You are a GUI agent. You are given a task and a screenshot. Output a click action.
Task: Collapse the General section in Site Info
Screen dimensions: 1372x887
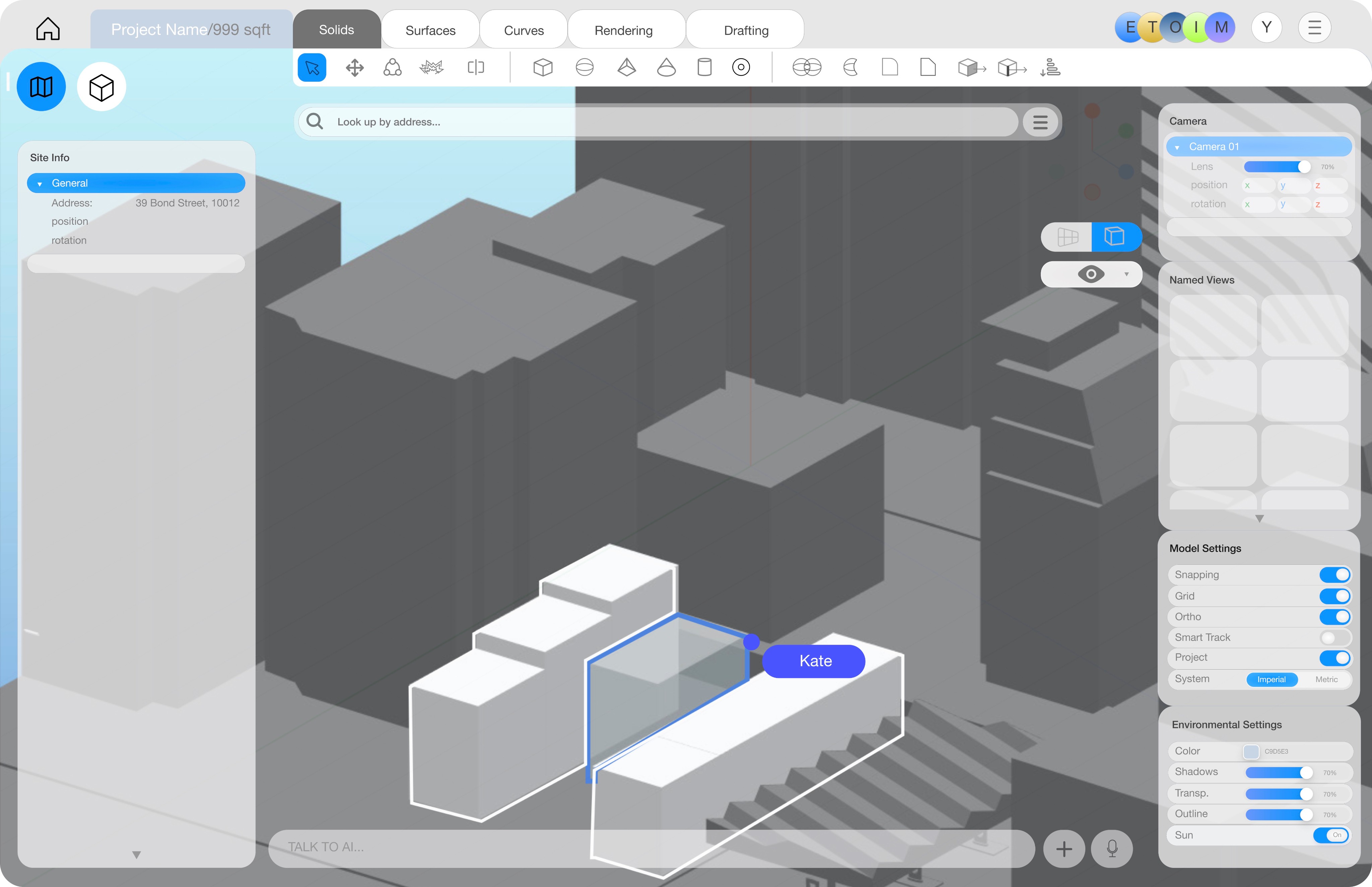pyautogui.click(x=40, y=184)
